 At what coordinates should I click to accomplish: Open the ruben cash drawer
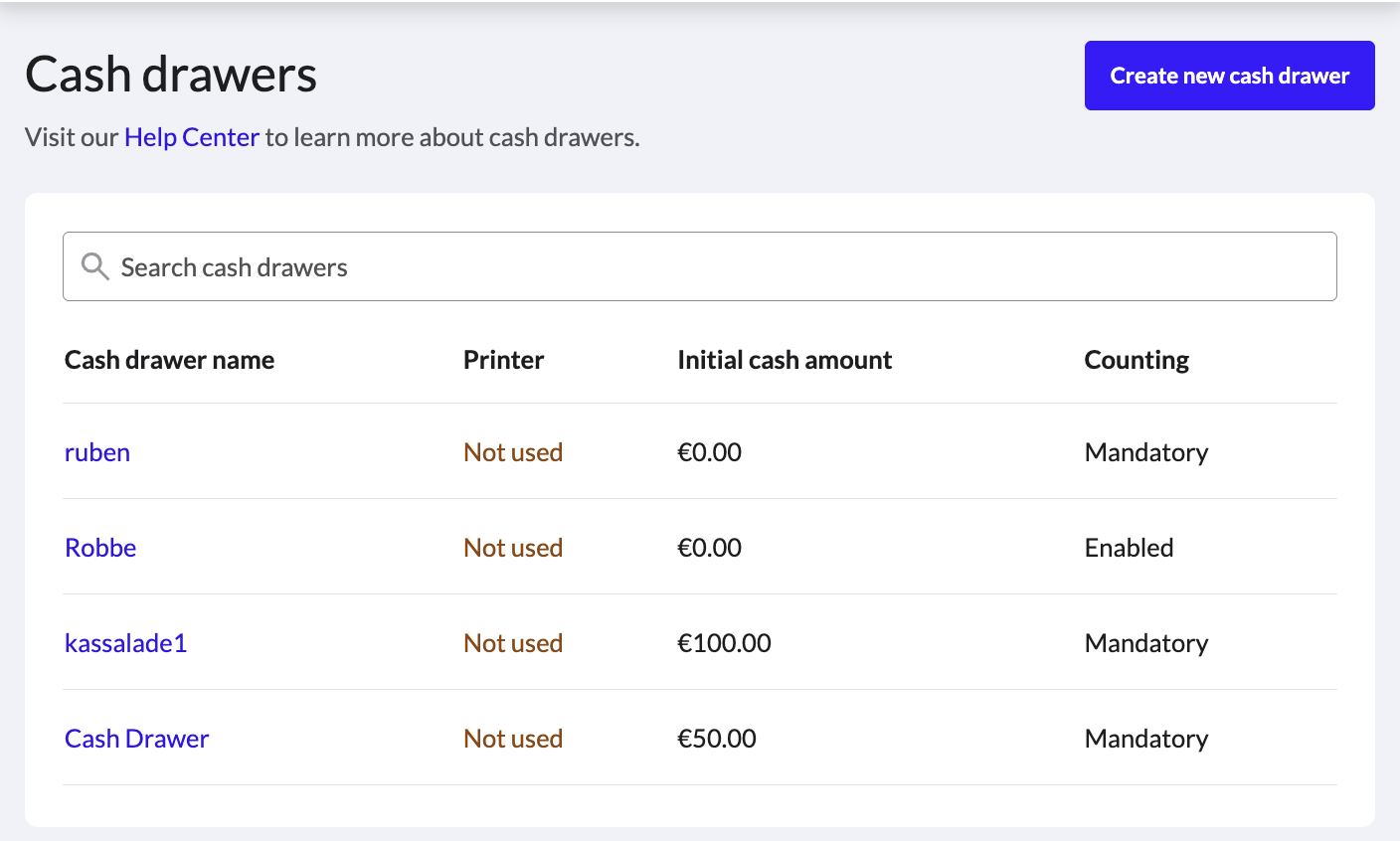[97, 452]
